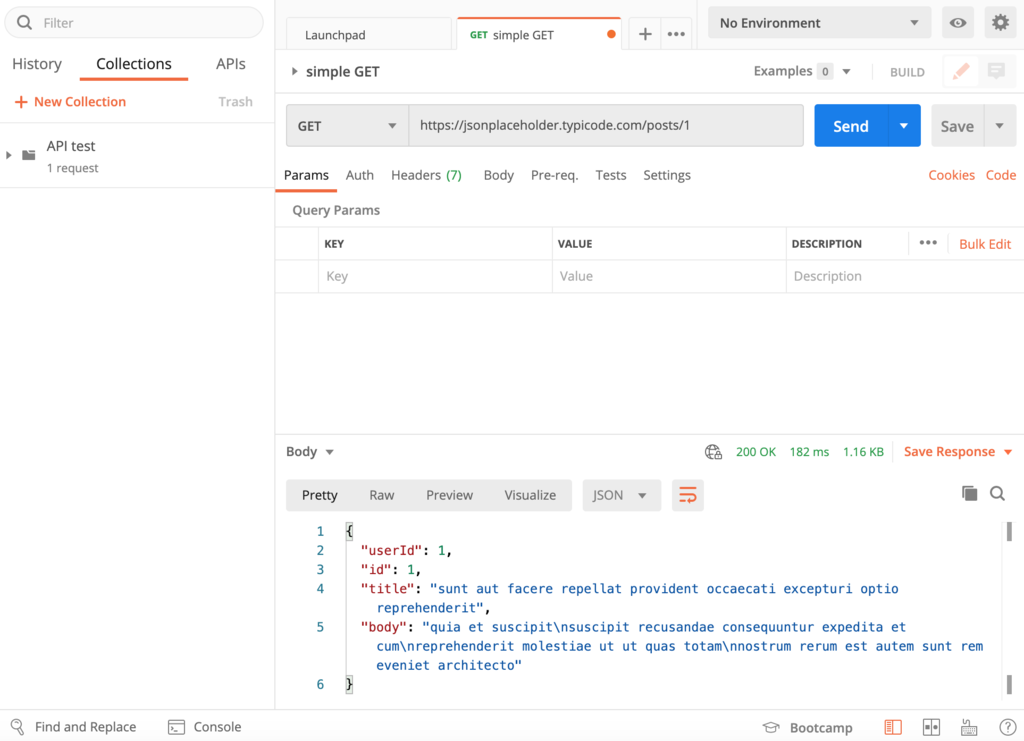The image size is (1024, 741).
Task: Expand the API test collection arrow
Action: pyautogui.click(x=8, y=155)
